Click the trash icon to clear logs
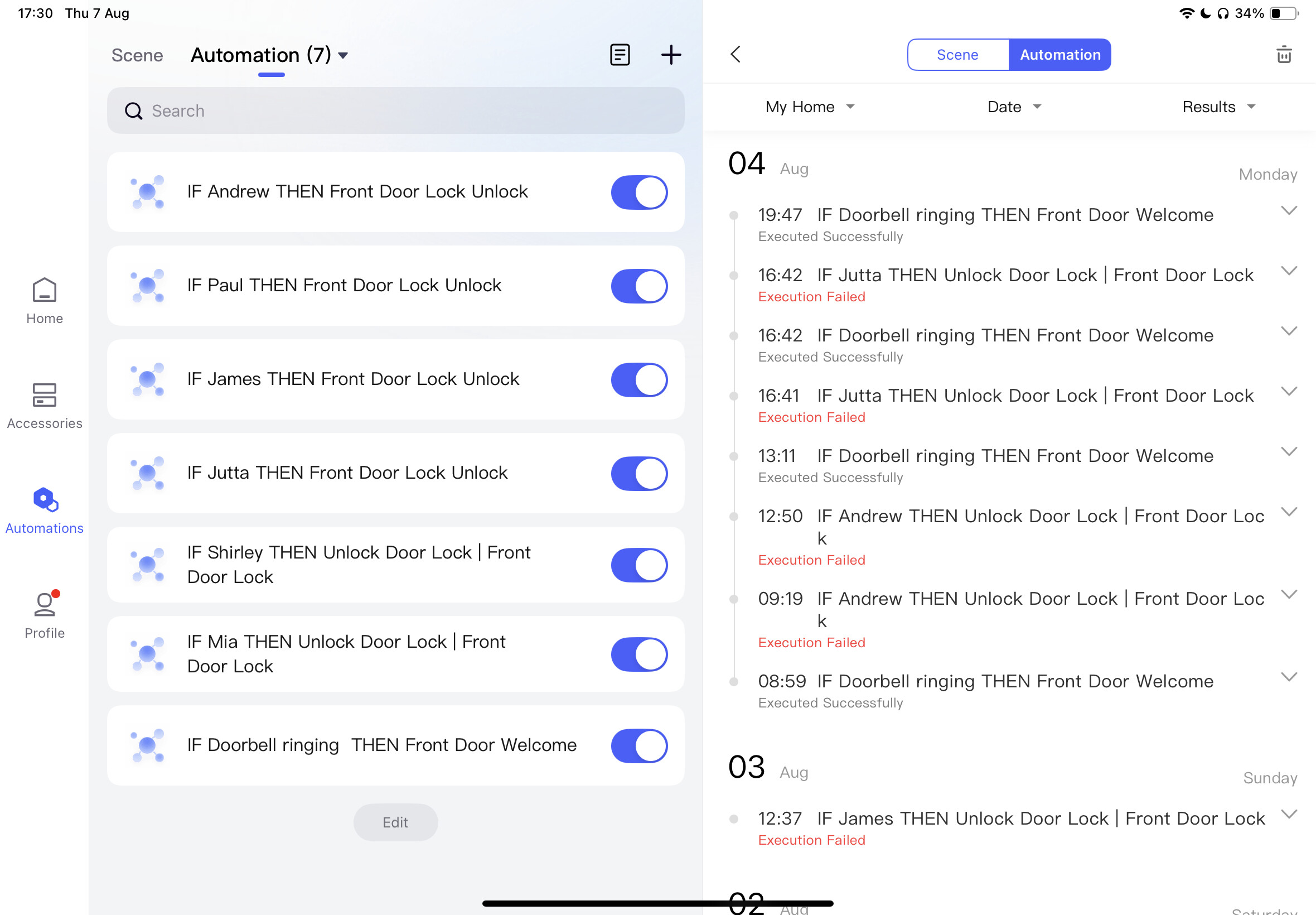Image resolution: width=1316 pixels, height=915 pixels. tap(1283, 55)
